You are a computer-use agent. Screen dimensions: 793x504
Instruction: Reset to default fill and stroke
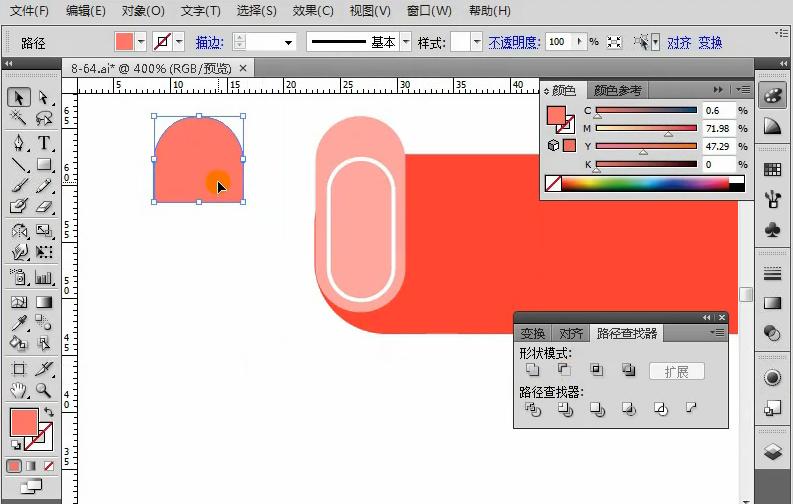click(x=16, y=445)
